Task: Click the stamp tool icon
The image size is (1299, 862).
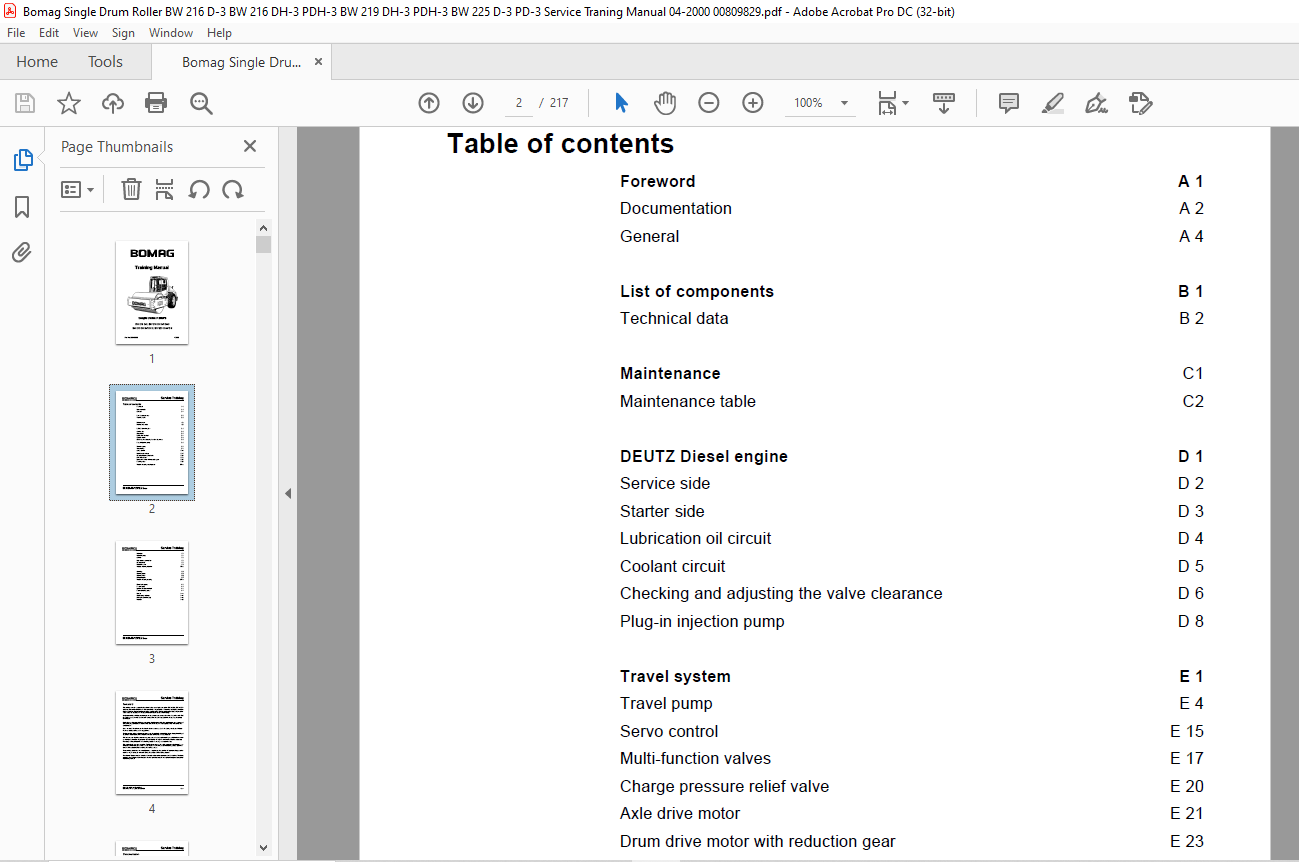Action: coord(1141,103)
